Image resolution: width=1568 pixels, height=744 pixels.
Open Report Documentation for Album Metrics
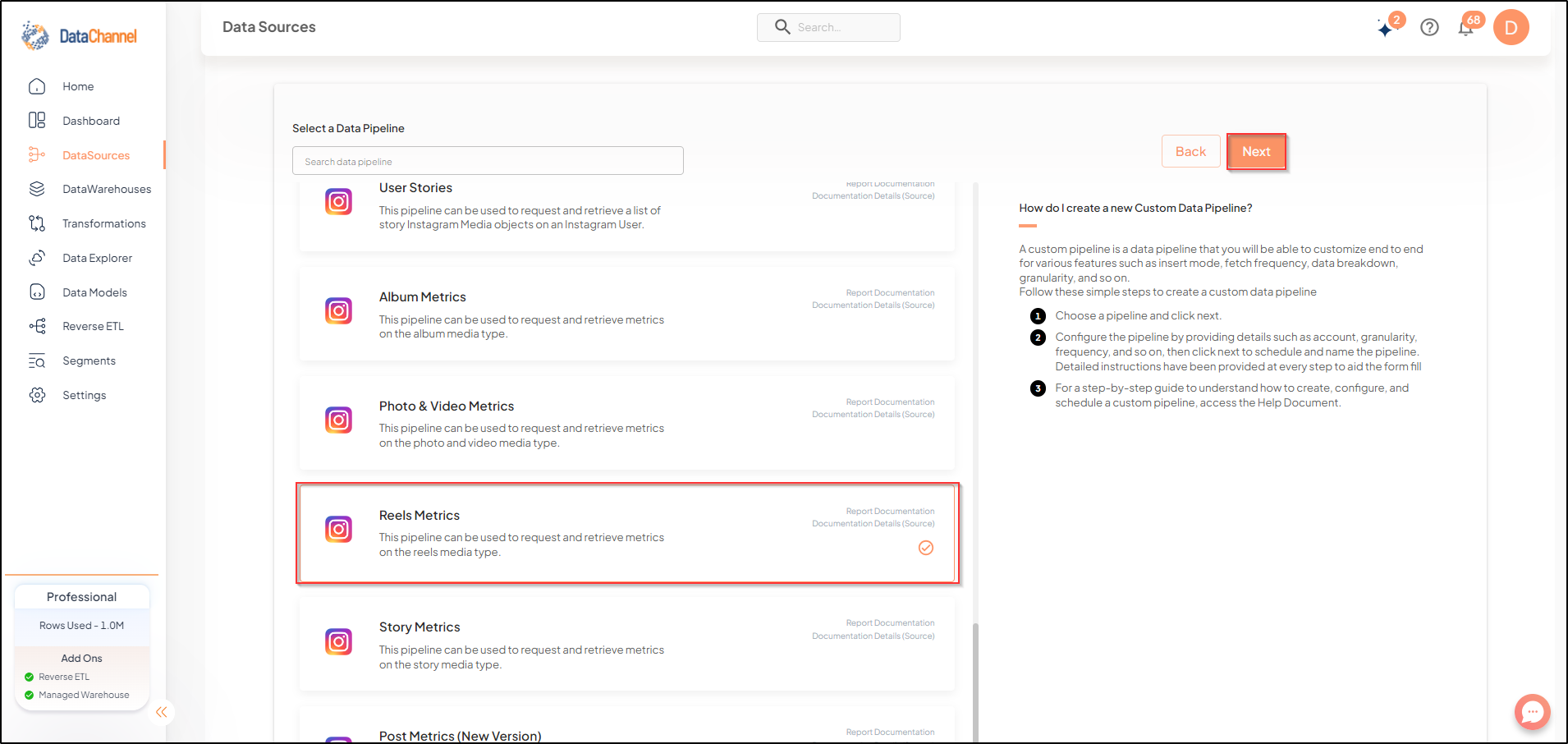(890, 292)
